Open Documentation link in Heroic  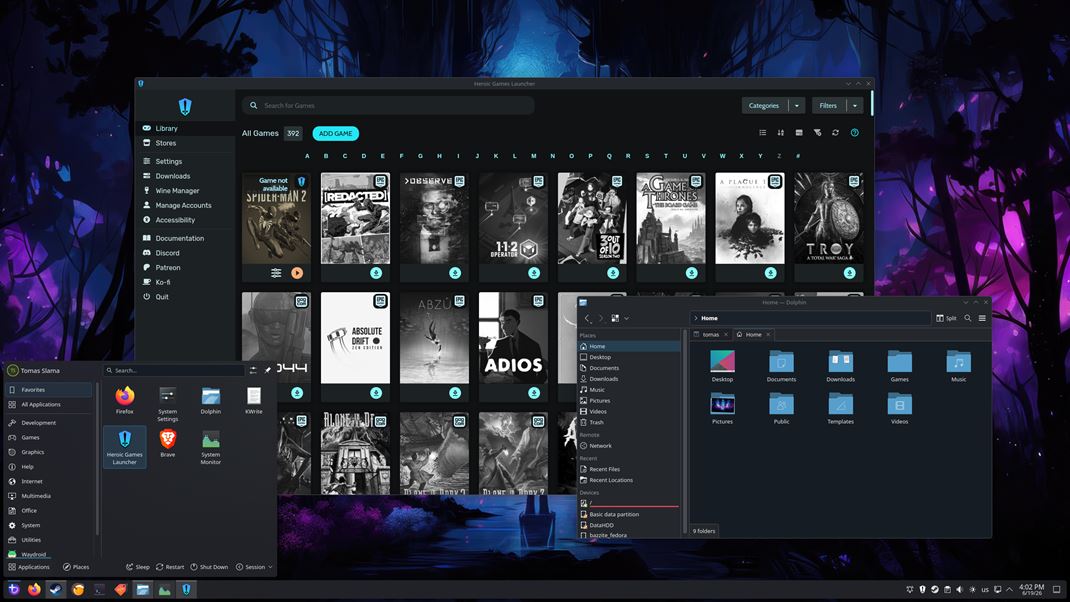(x=185, y=238)
